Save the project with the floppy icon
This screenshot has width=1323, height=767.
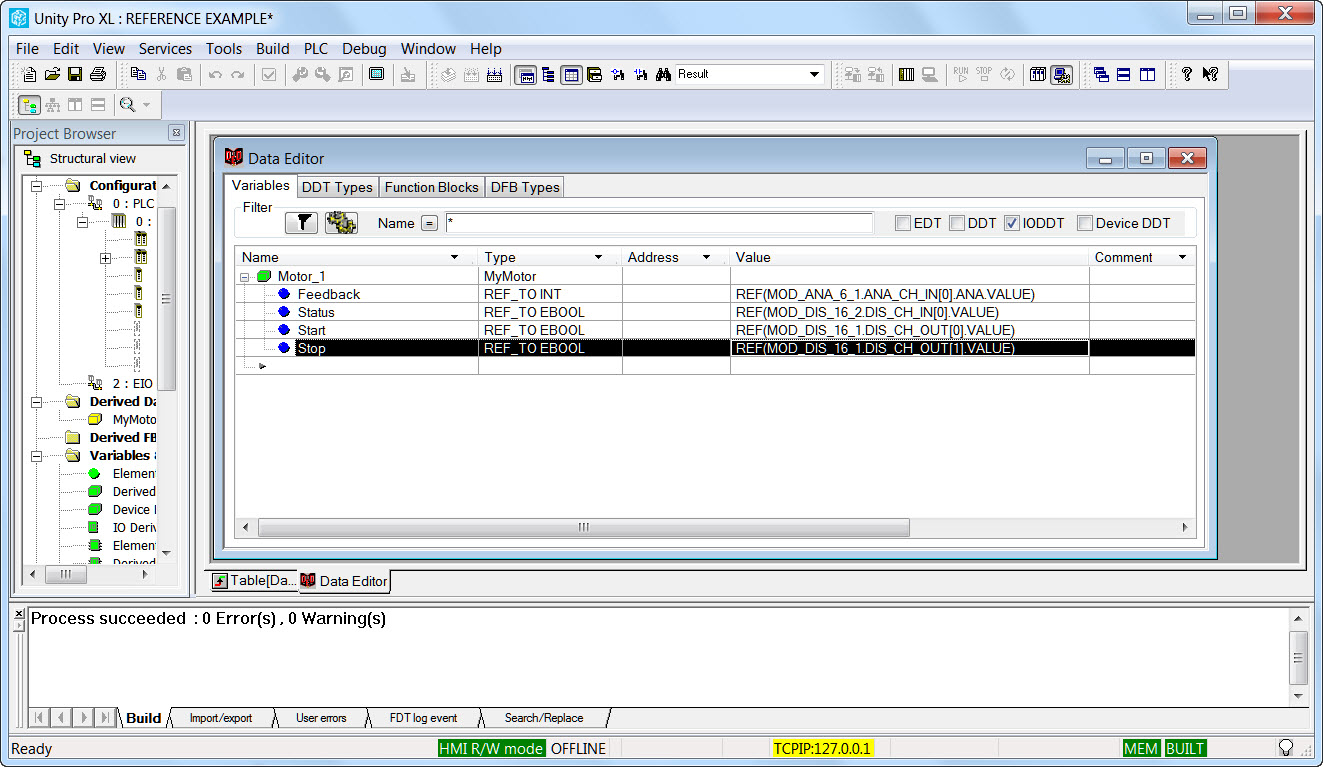coord(75,74)
